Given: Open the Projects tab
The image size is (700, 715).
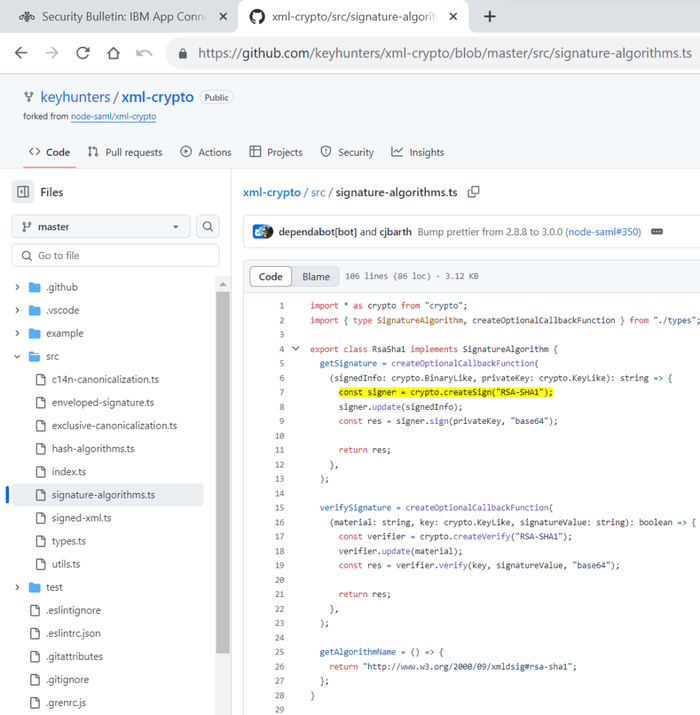Looking at the screenshot, I should (x=276, y=152).
